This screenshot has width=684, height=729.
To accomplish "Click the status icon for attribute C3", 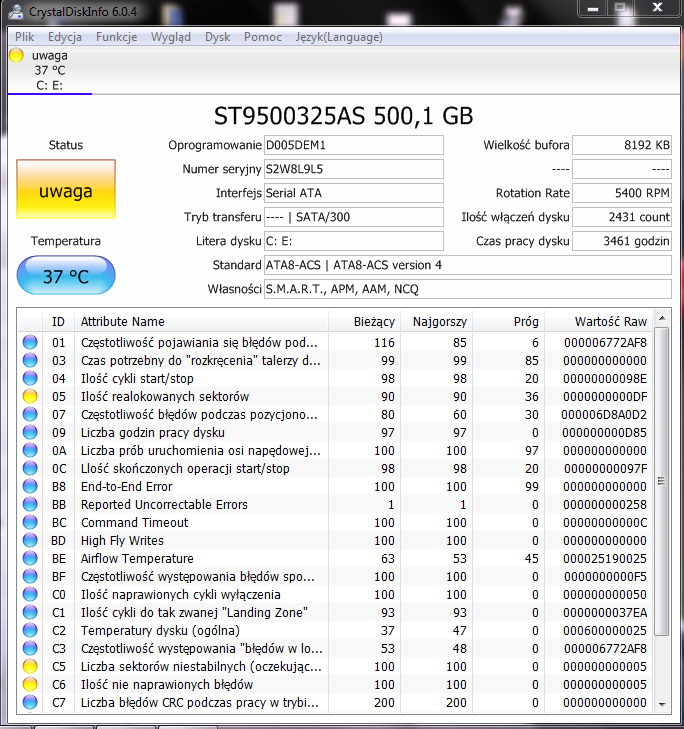I will [30, 649].
